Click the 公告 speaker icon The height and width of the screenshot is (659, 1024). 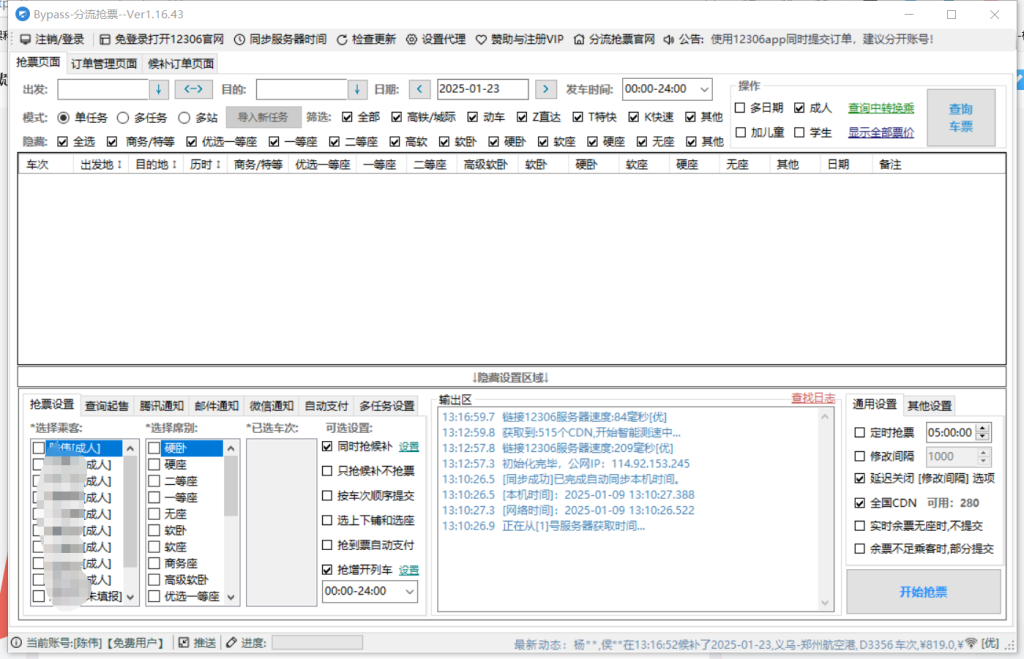668,40
